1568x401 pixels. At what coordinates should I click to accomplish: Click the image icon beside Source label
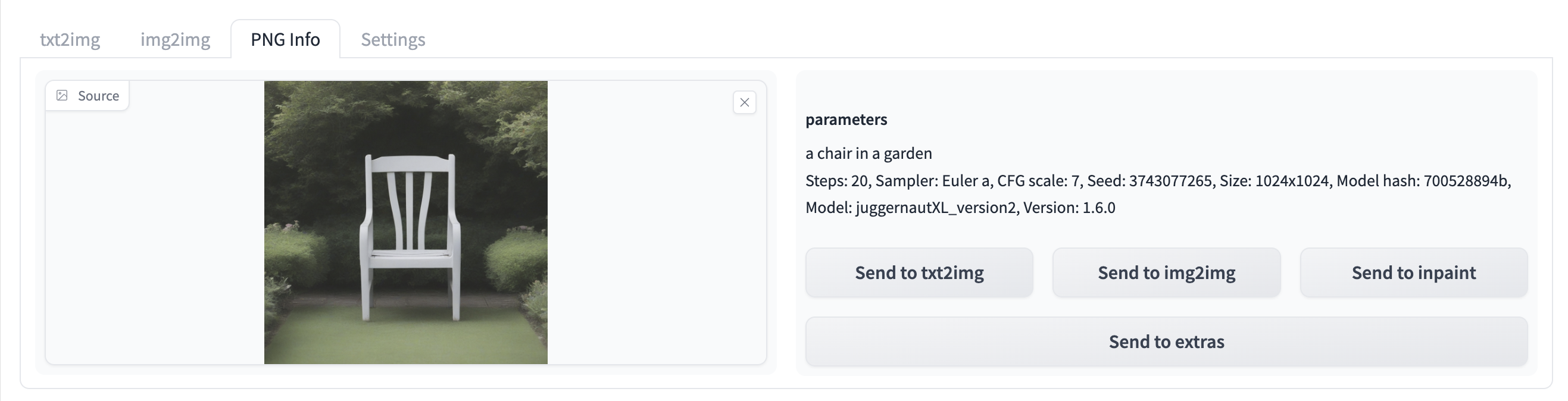coord(62,96)
